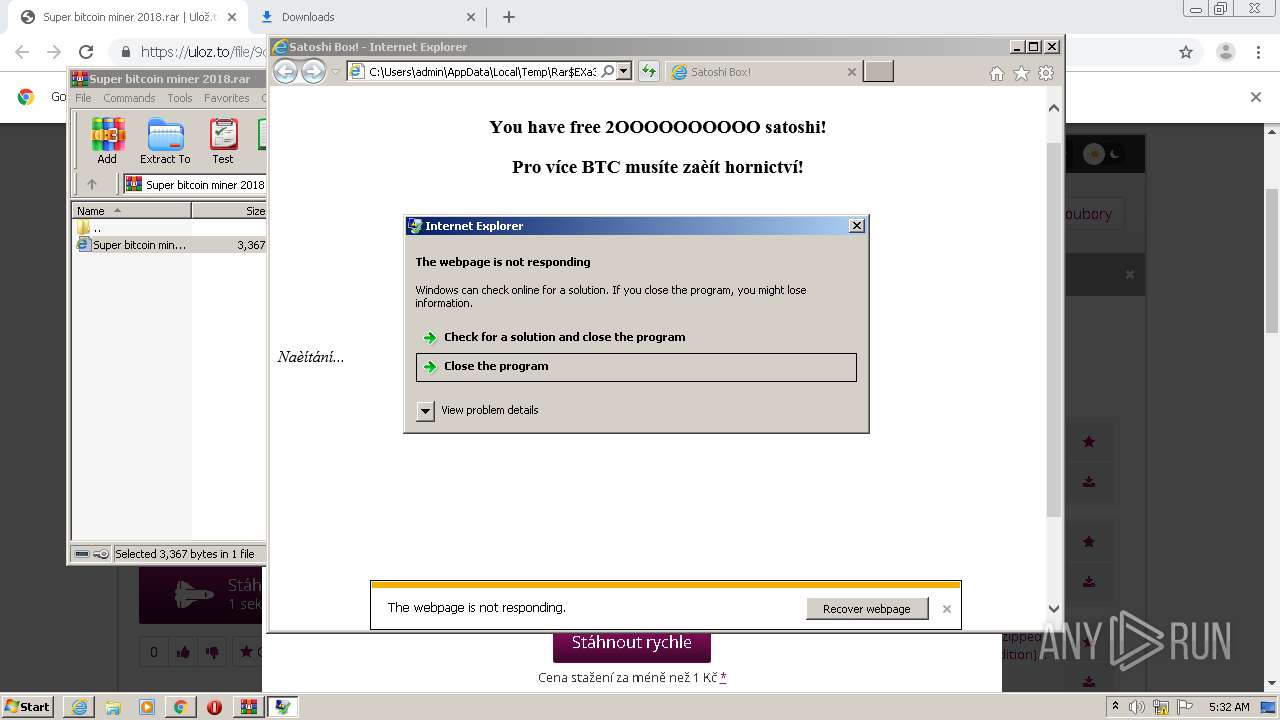The height and width of the screenshot is (720, 1280).
Task: Dismiss the not responding notification bar
Action: coord(946,609)
